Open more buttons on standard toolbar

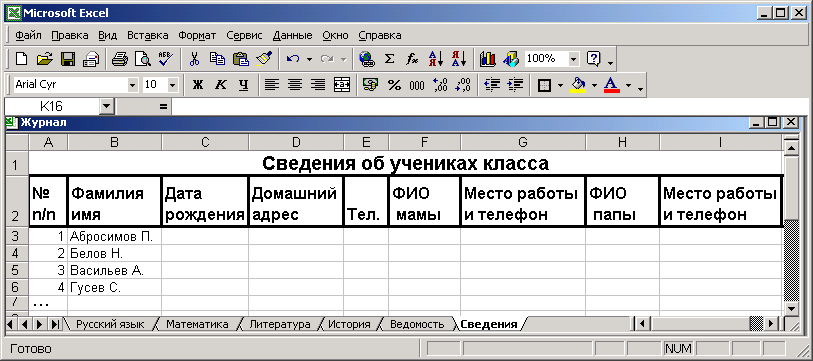[610, 62]
